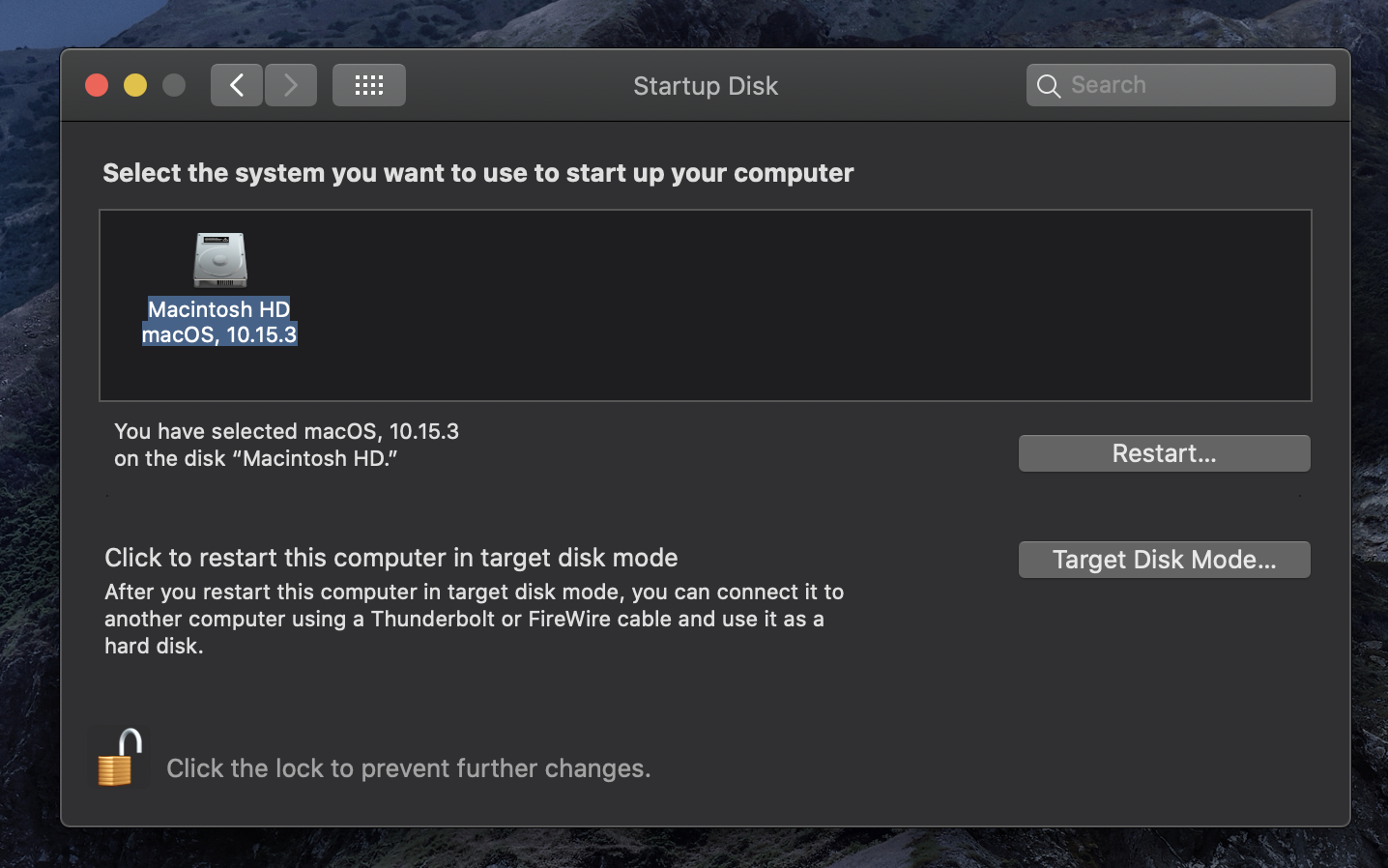Focus the Search field
Image resolution: width=1388 pixels, height=868 pixels.
point(1181,85)
